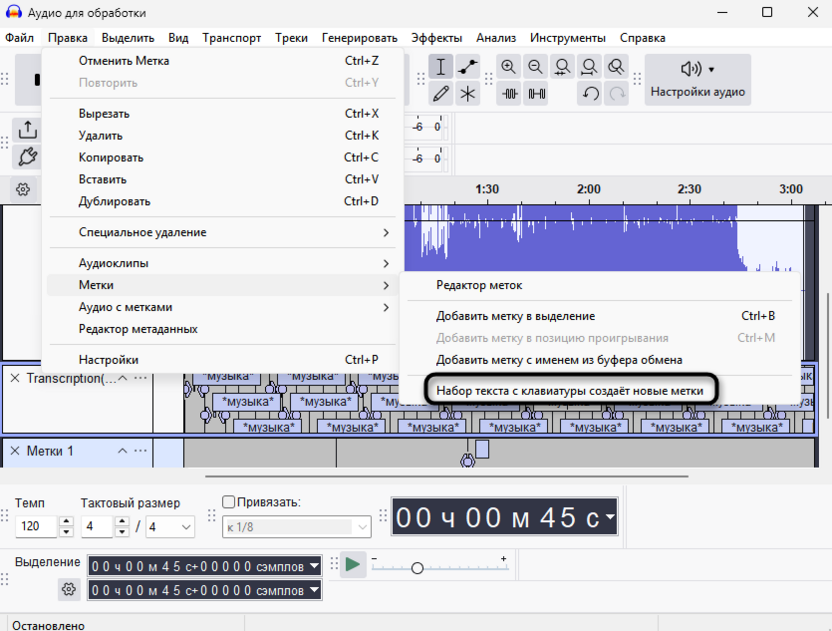
Task: Open selection end format dropdown
Action: pyautogui.click(x=315, y=590)
